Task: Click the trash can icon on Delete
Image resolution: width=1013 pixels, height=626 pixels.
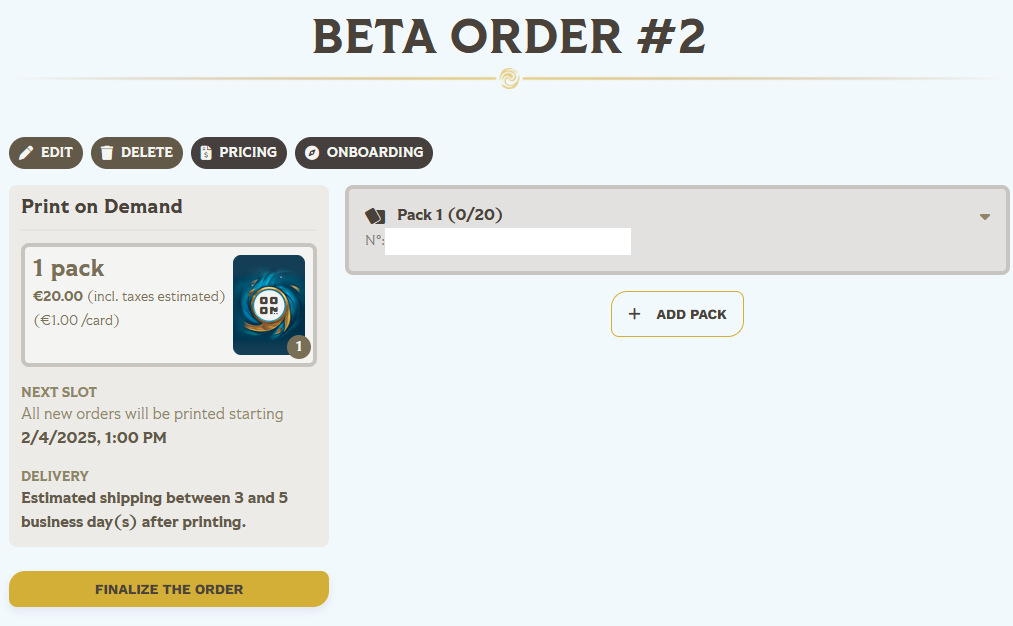Action: (107, 153)
